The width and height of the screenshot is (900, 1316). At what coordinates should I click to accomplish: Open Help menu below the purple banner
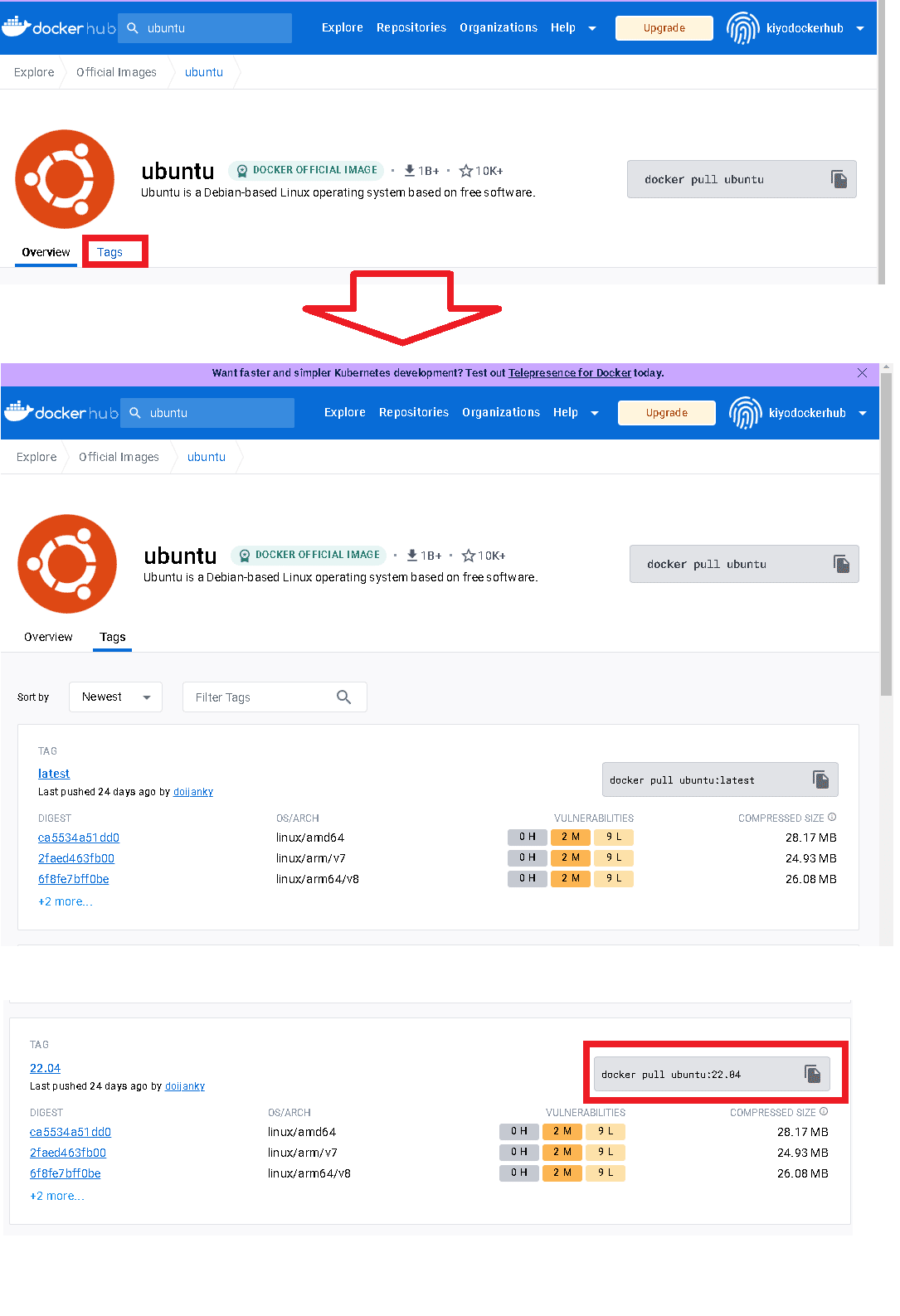pyautogui.click(x=566, y=412)
